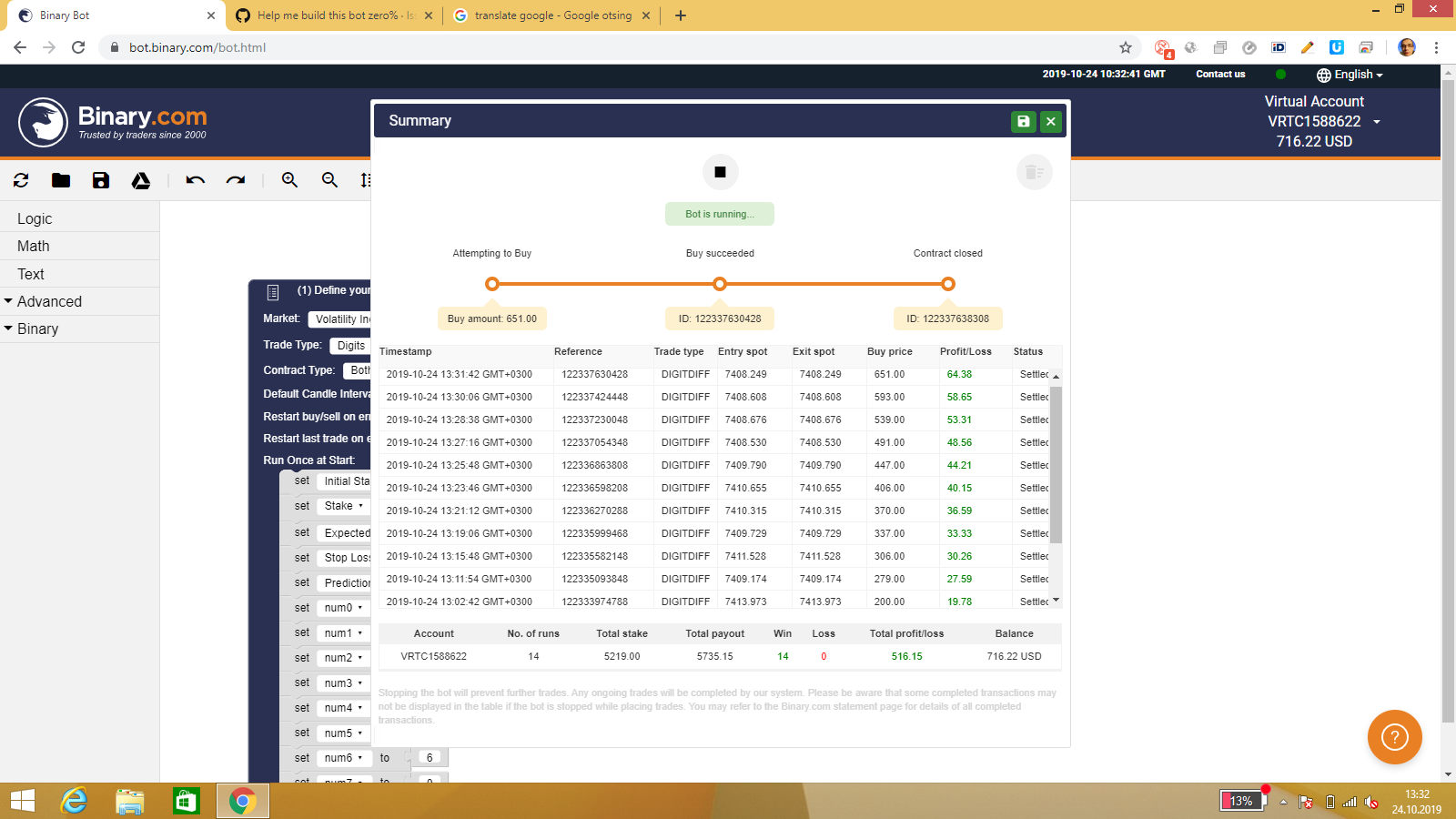The height and width of the screenshot is (819, 1456).
Task: Click the num6 value field 6
Action: [x=430, y=758]
